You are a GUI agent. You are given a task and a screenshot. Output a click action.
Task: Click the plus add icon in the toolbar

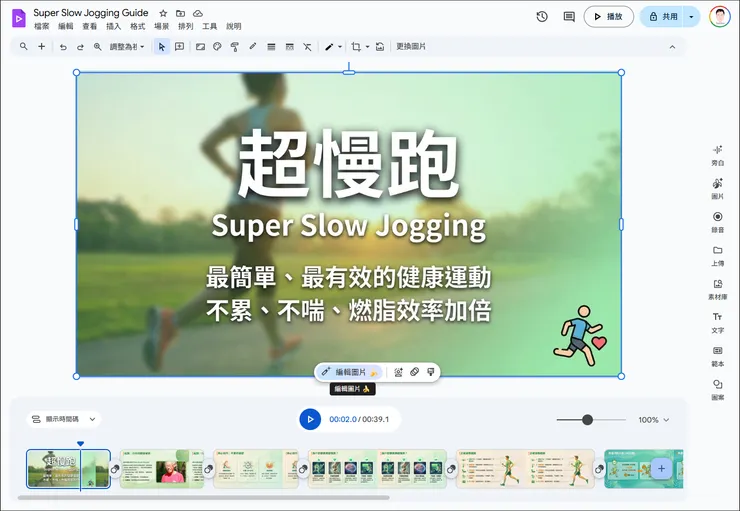[x=42, y=46]
